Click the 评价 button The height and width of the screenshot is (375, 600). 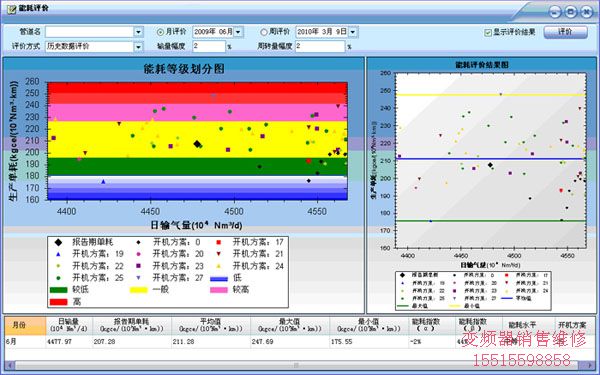[565, 32]
